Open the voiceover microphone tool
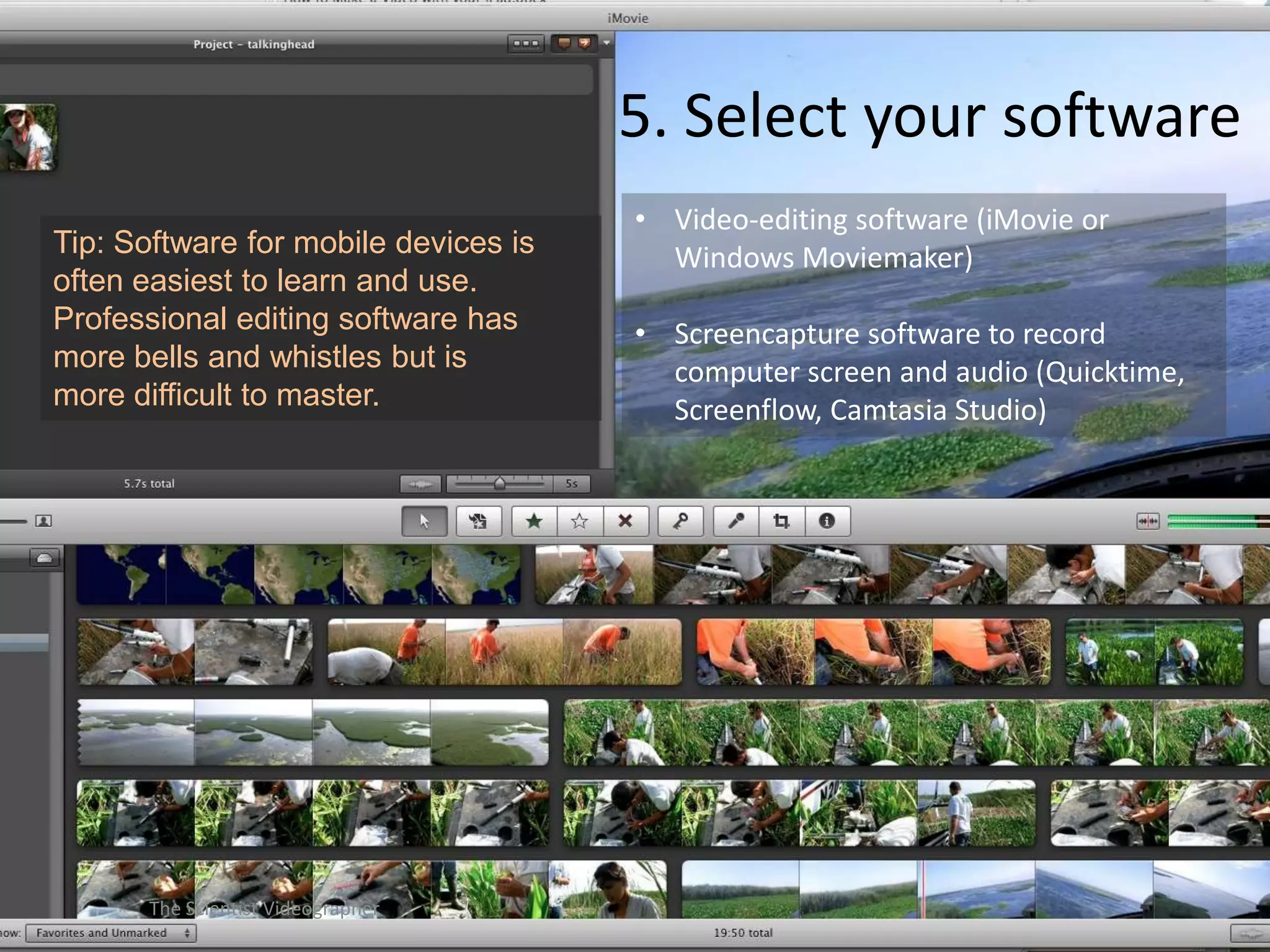1270x952 pixels. click(x=736, y=521)
